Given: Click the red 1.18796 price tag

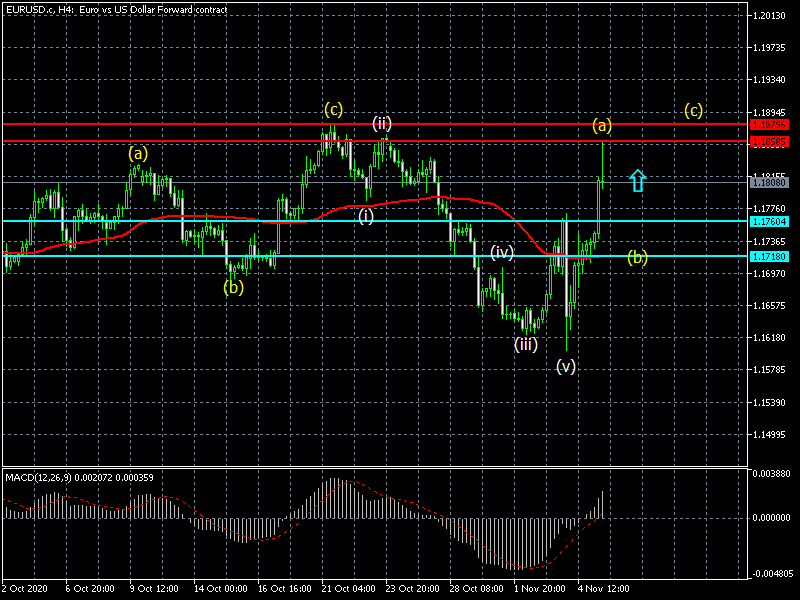Looking at the screenshot, I should point(771,124).
